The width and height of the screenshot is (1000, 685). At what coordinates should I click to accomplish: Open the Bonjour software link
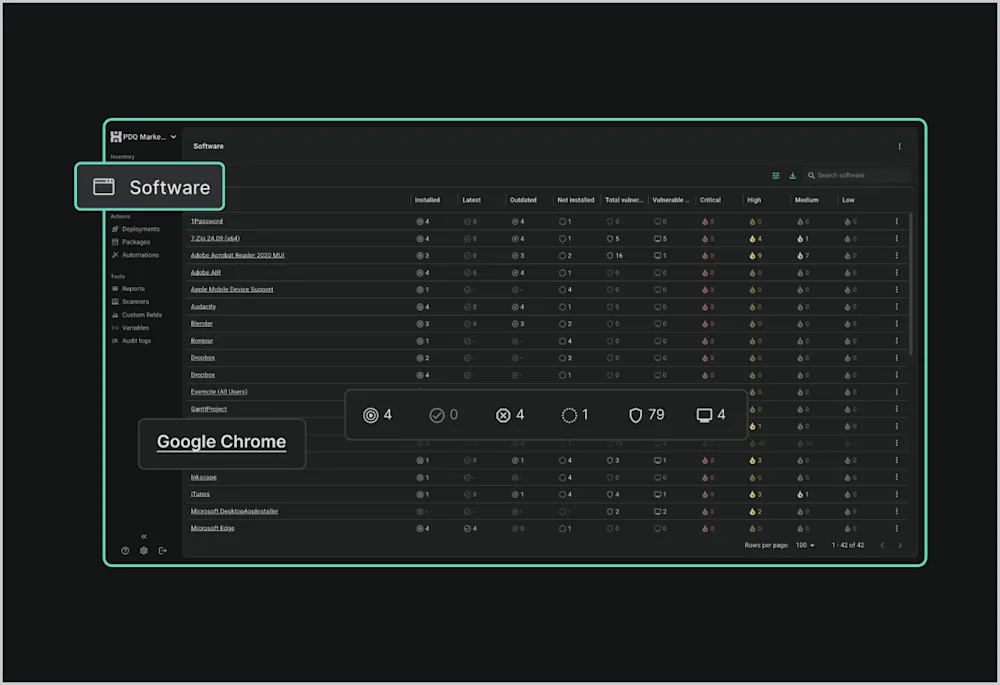tap(202, 341)
